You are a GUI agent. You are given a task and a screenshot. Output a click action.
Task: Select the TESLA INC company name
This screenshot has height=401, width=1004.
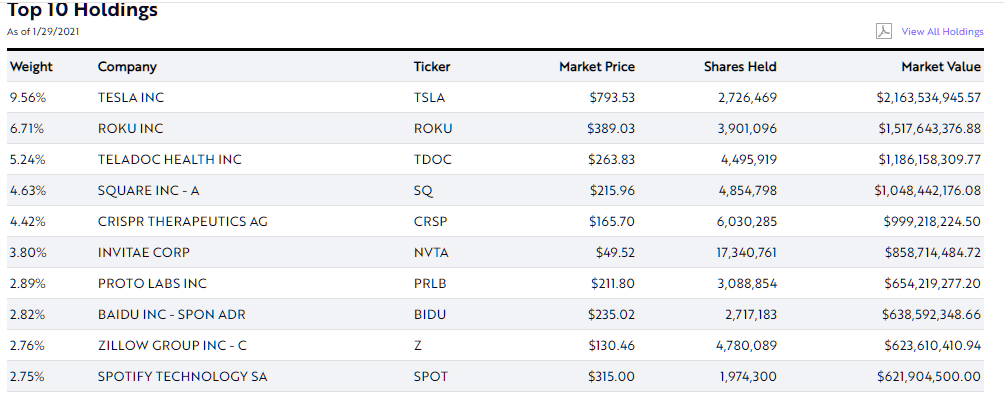[x=133, y=98]
